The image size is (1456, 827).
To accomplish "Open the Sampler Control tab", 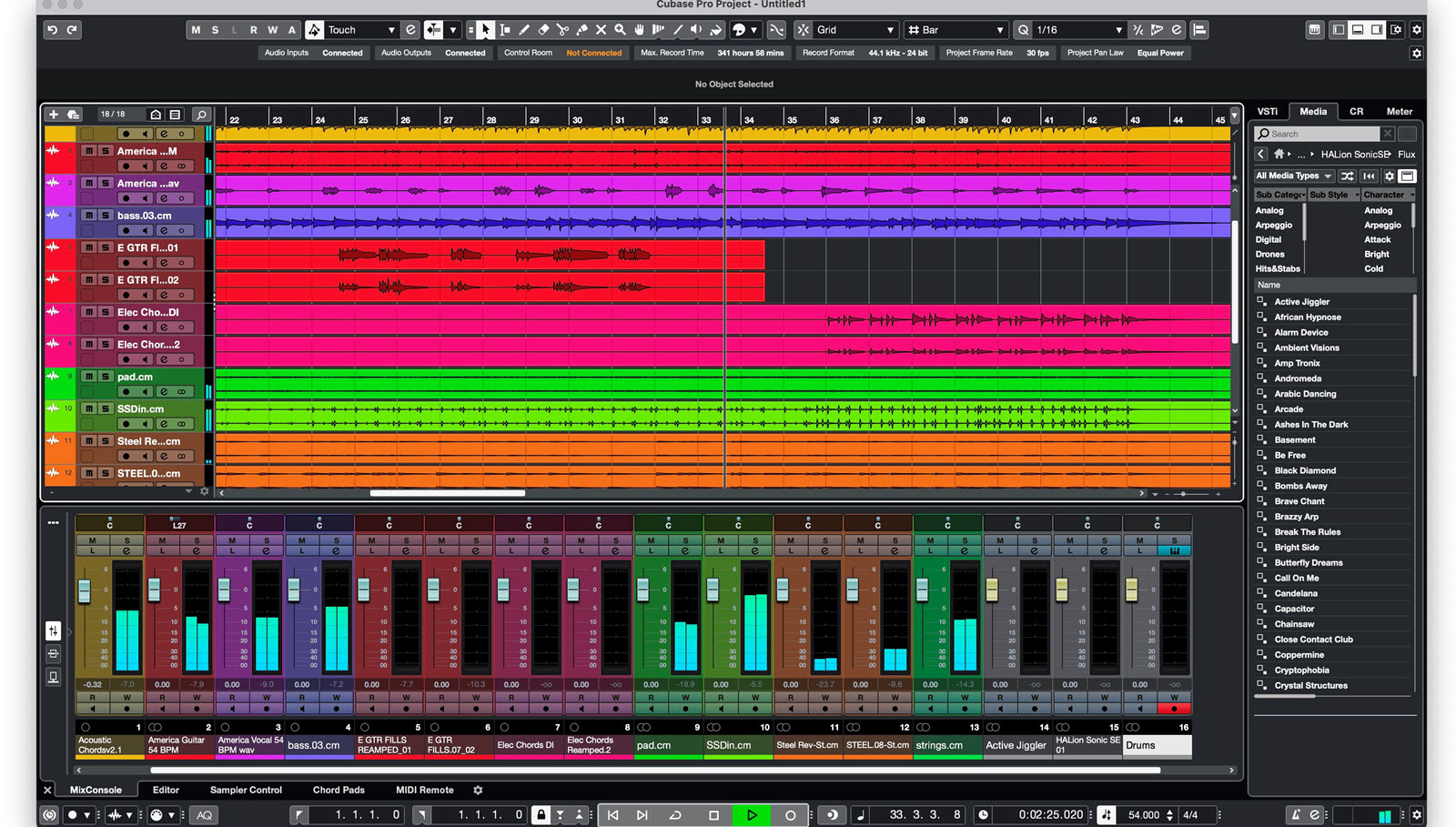I will tap(246, 790).
